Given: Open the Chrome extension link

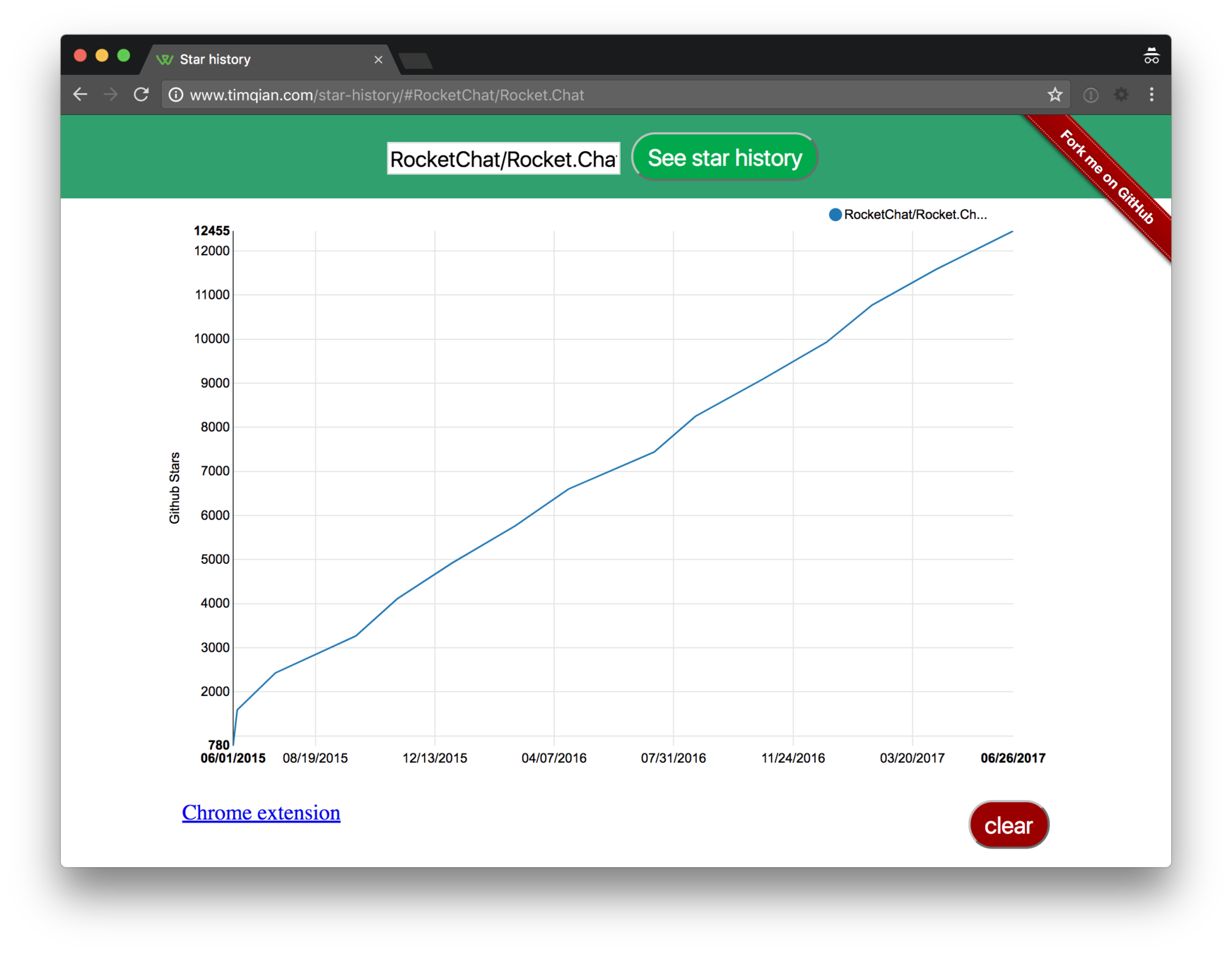Looking at the screenshot, I should pos(261,813).
